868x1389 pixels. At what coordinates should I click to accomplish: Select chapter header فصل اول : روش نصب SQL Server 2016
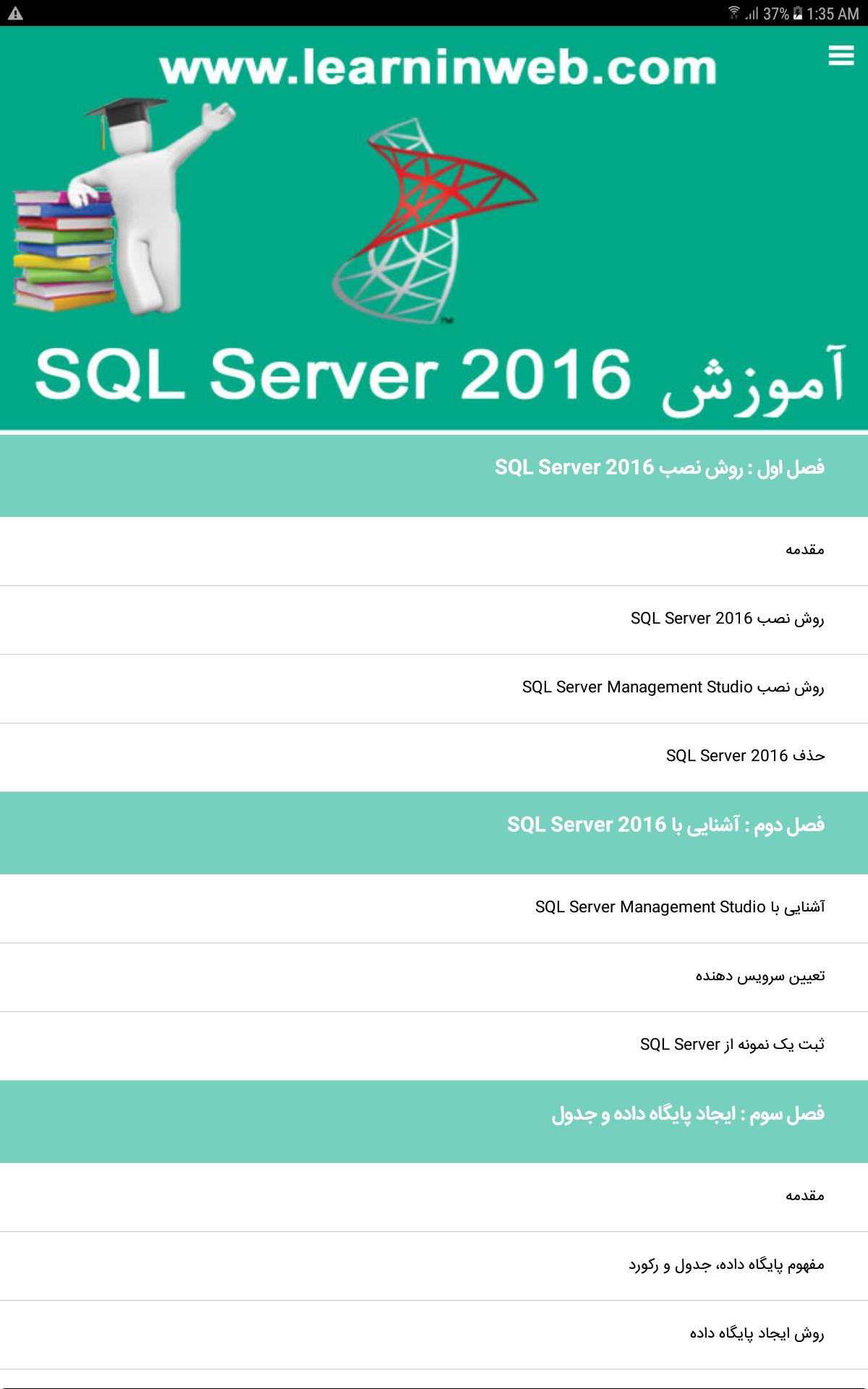pos(434,475)
